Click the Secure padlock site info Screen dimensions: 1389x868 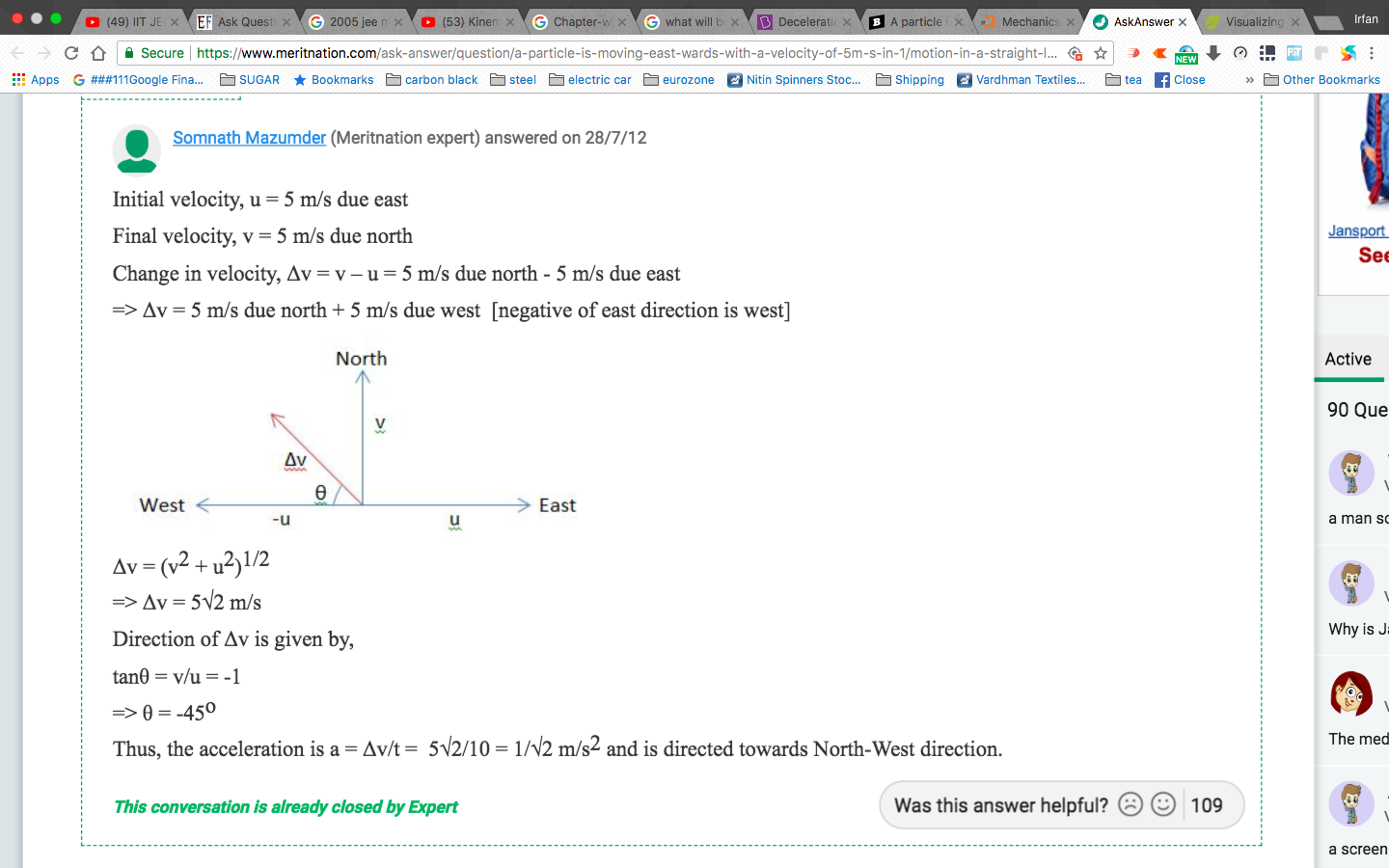click(154, 53)
